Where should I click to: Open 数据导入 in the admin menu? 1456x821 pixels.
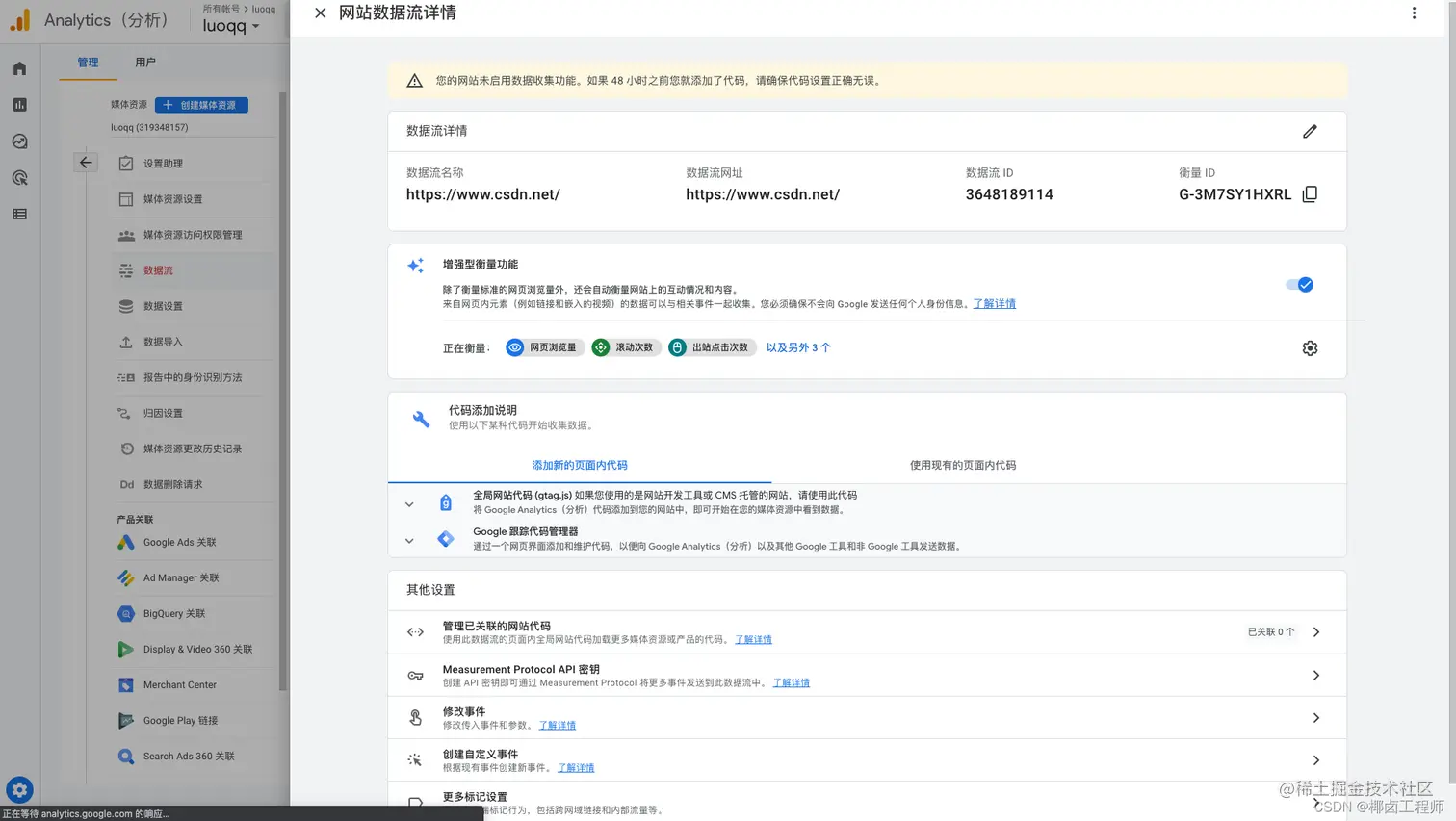coord(193,342)
